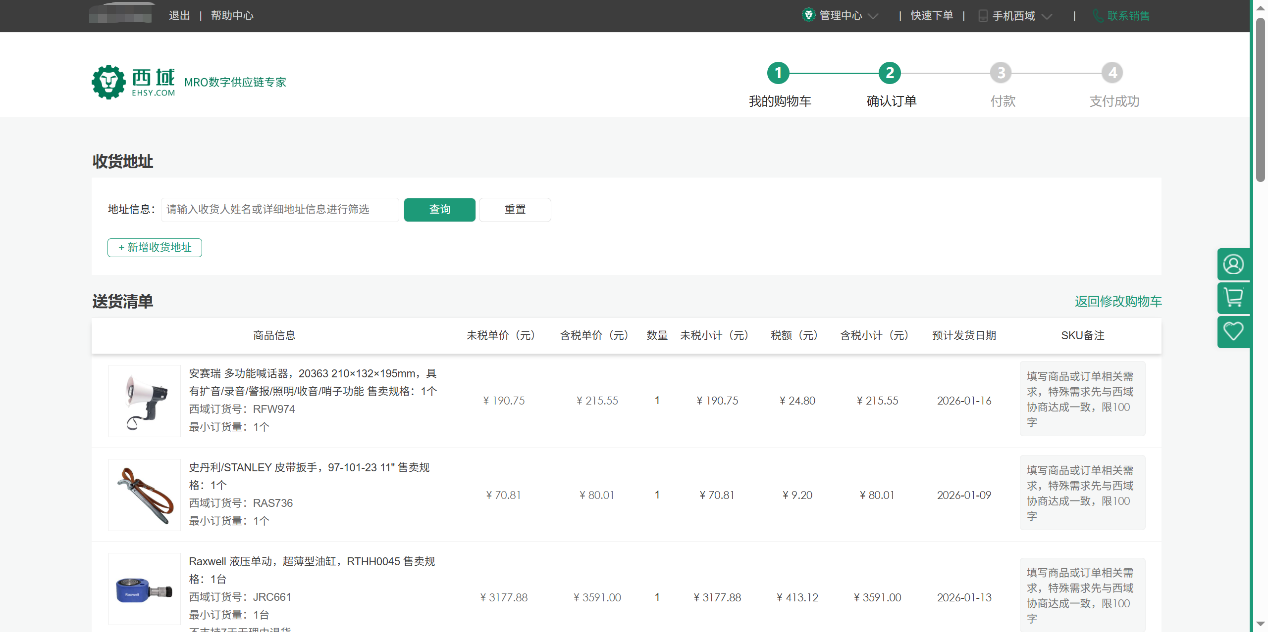Click step 1 circle 我的购物车

click(x=778, y=73)
